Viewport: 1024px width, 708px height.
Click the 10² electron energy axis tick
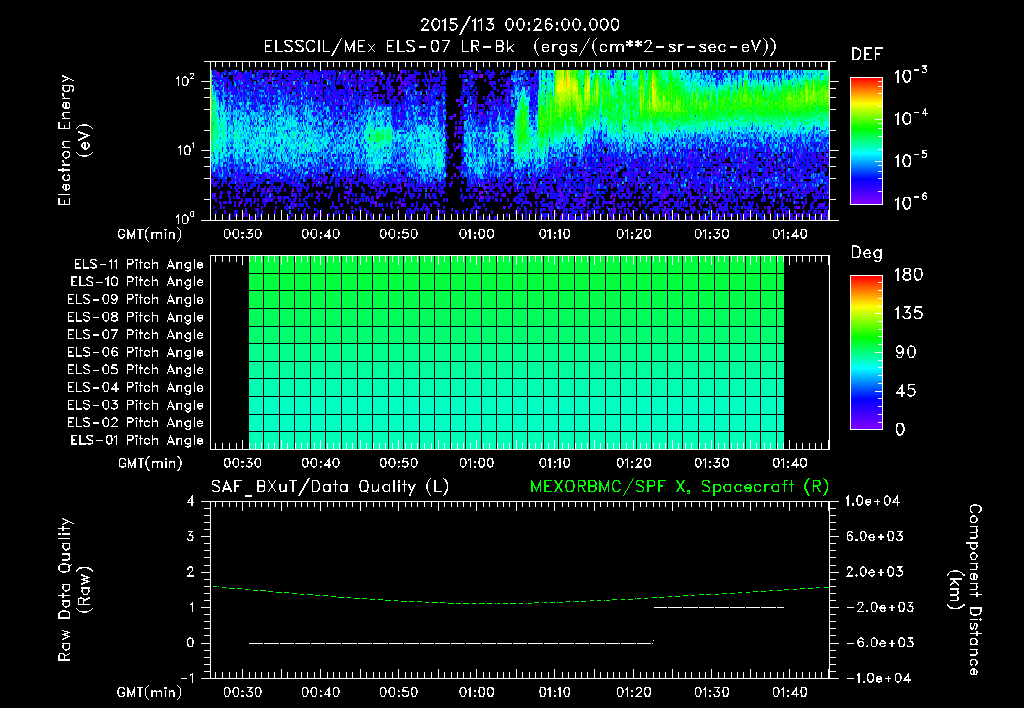pyautogui.click(x=186, y=81)
